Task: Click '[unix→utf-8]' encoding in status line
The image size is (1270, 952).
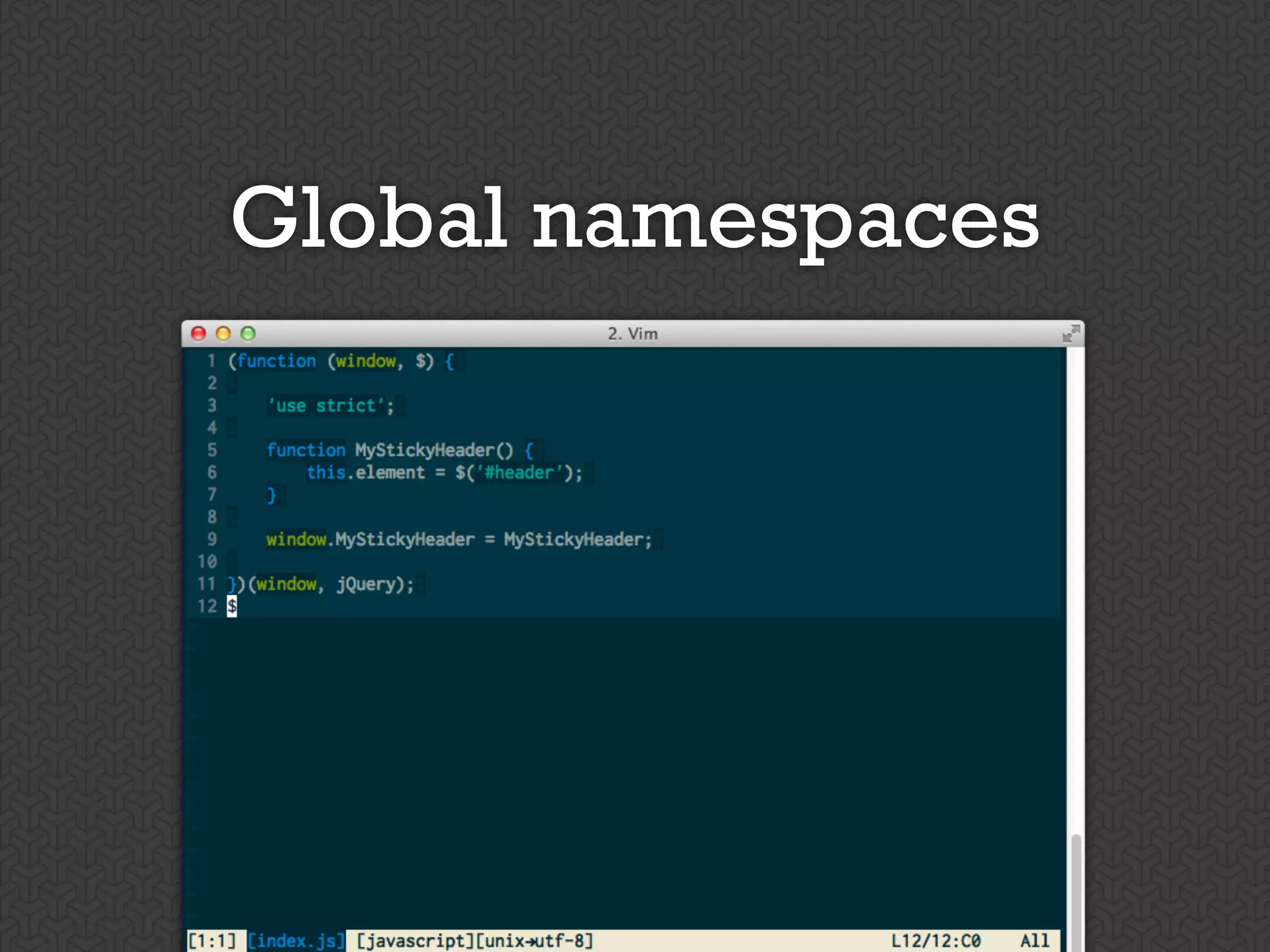Action: (x=535, y=941)
